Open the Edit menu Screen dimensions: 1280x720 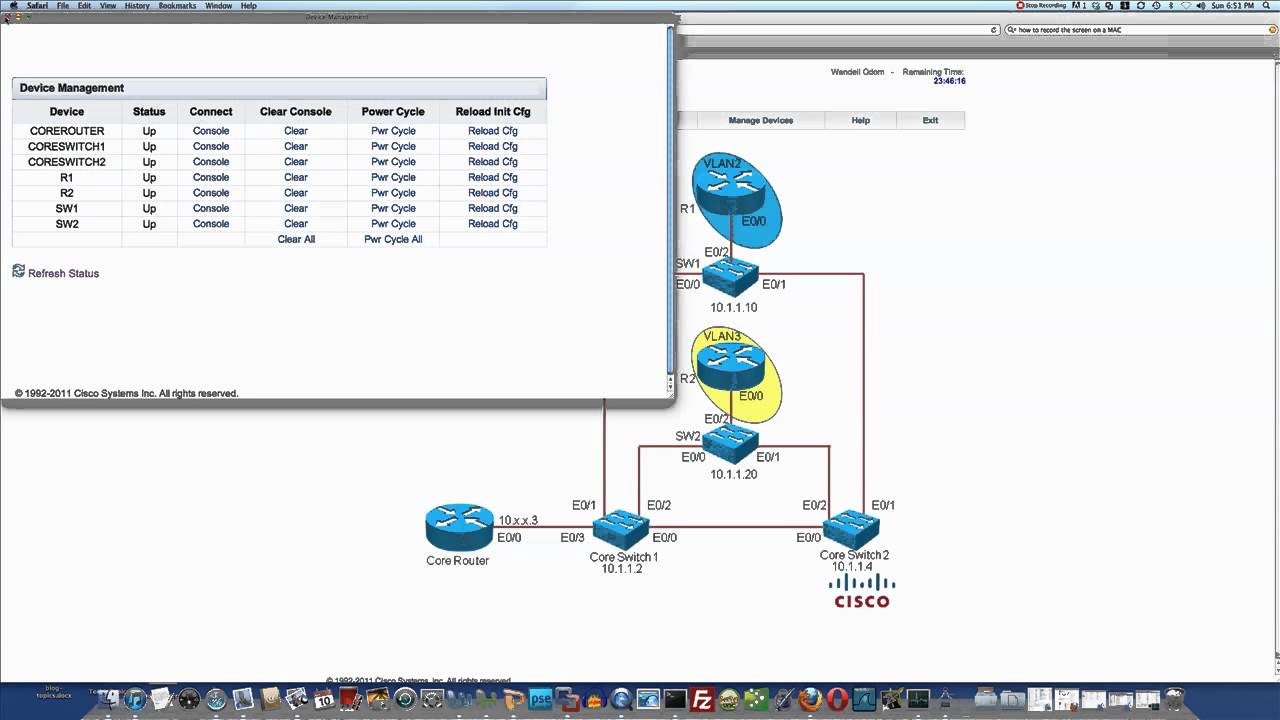point(85,5)
